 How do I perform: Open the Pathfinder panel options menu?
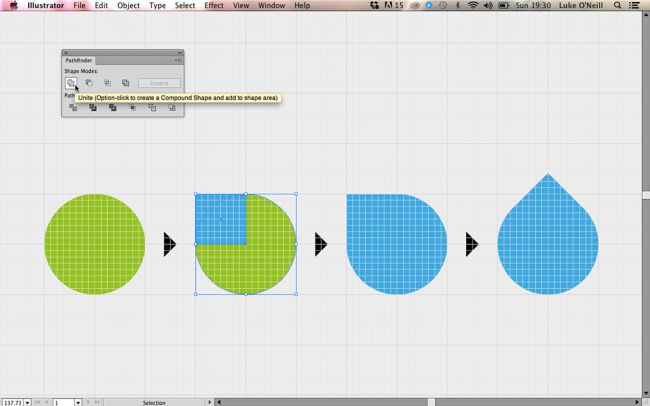point(179,61)
